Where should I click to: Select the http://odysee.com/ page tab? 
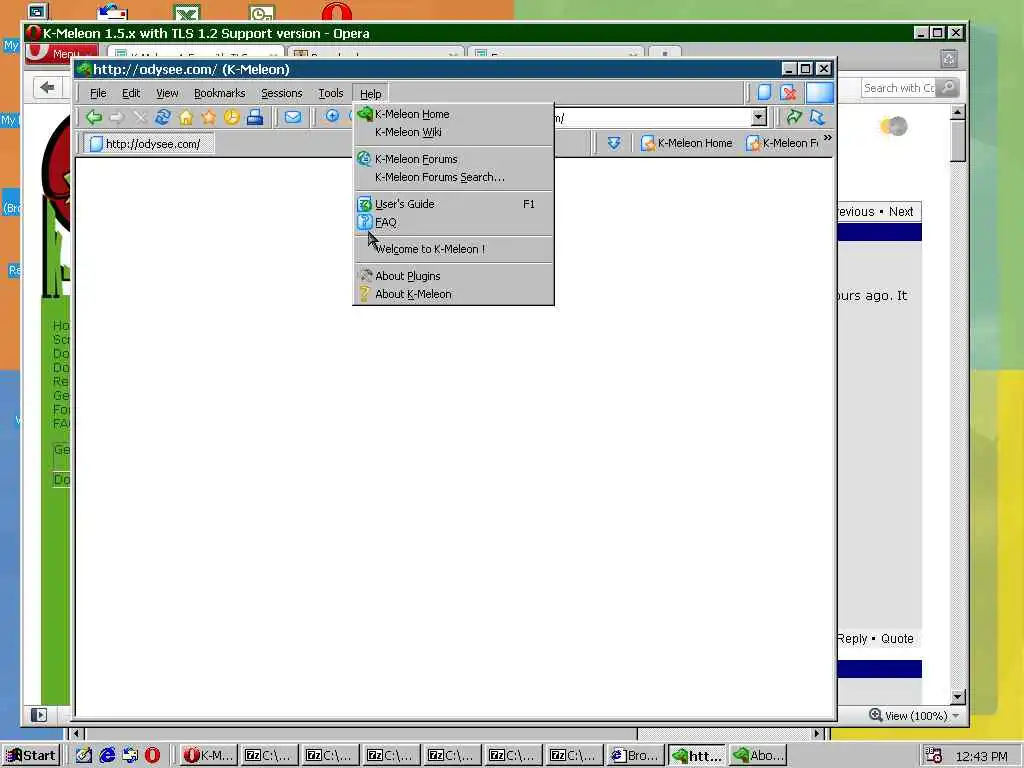pos(147,144)
